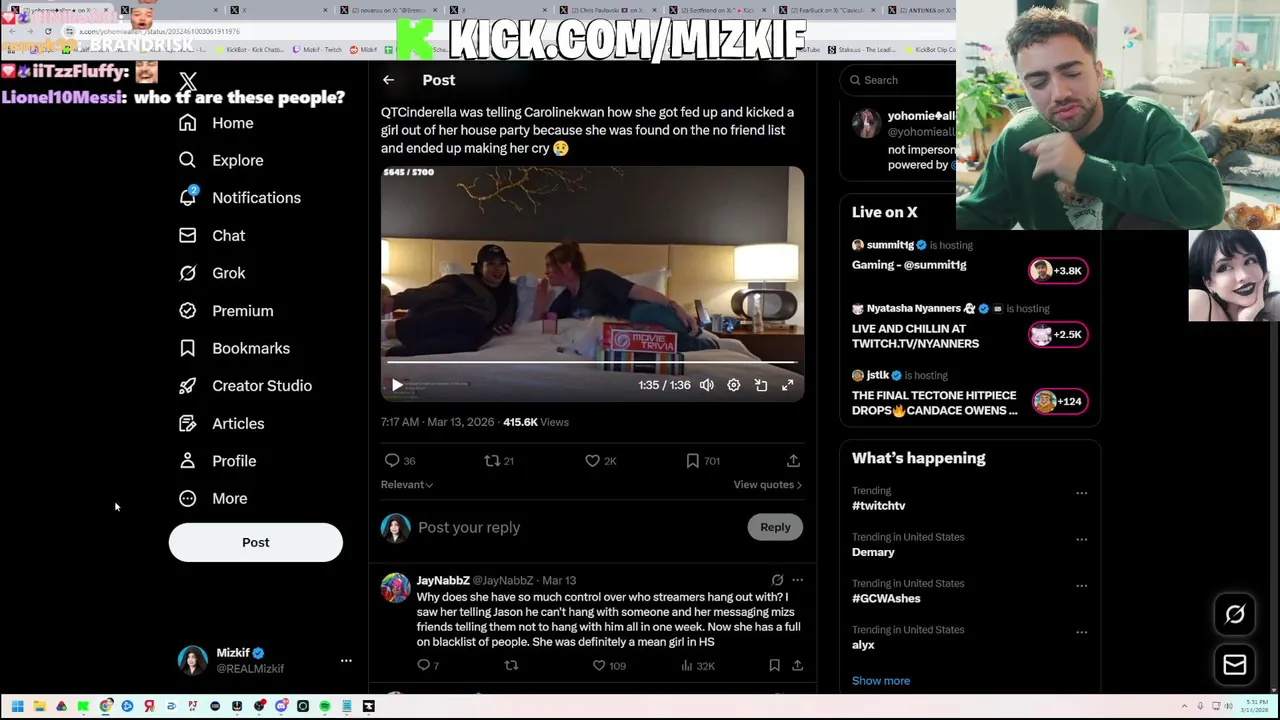Viewport: 1280px width, 720px height.
Task: Open the account menu next to Mizkif
Action: (x=346, y=660)
